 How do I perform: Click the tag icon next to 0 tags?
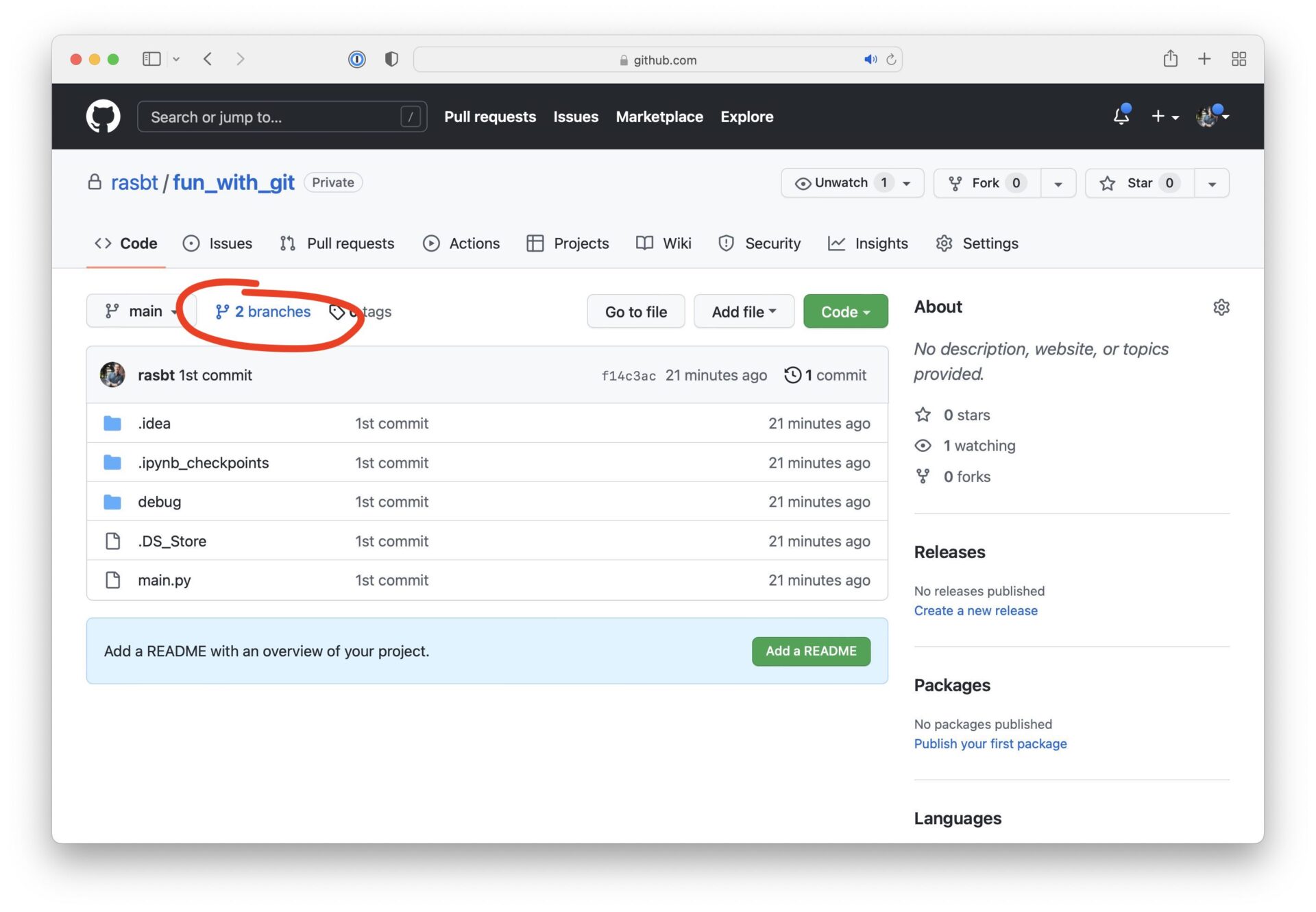(339, 310)
